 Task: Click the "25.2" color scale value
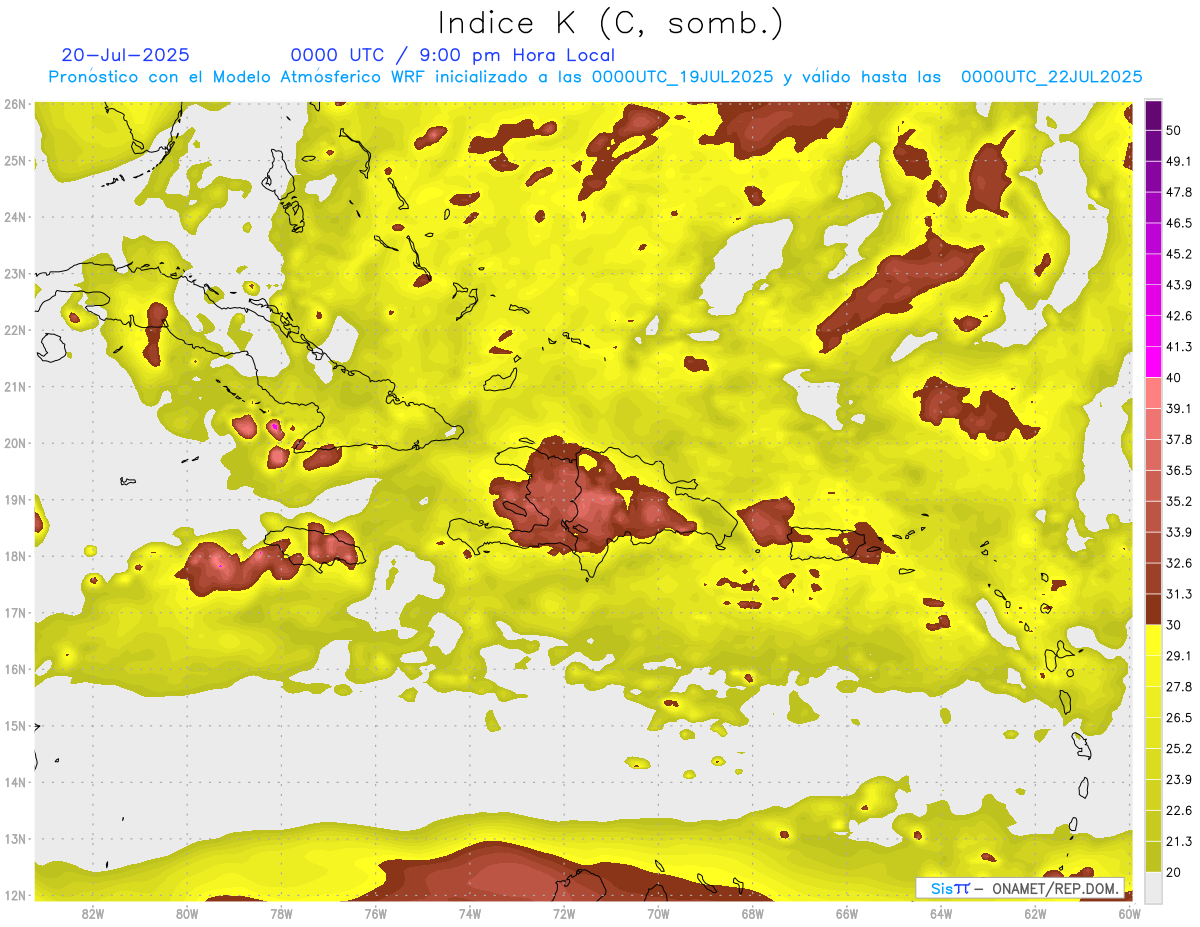click(x=1178, y=748)
